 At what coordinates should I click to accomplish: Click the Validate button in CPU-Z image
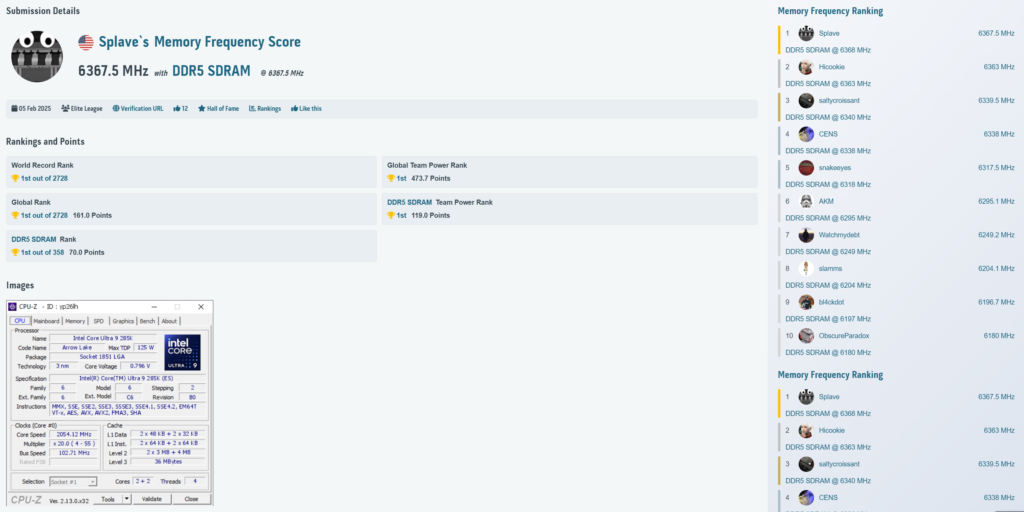152,499
